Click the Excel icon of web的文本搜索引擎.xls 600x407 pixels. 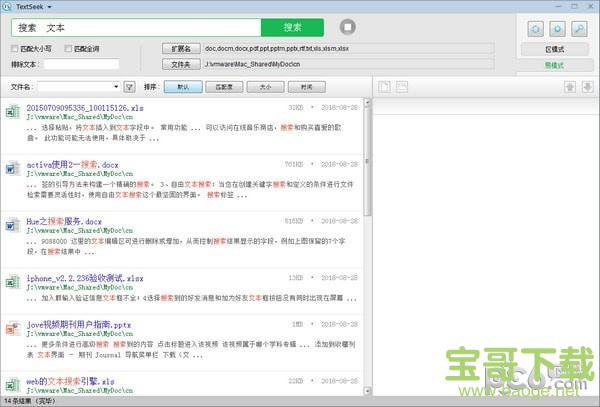13,385
